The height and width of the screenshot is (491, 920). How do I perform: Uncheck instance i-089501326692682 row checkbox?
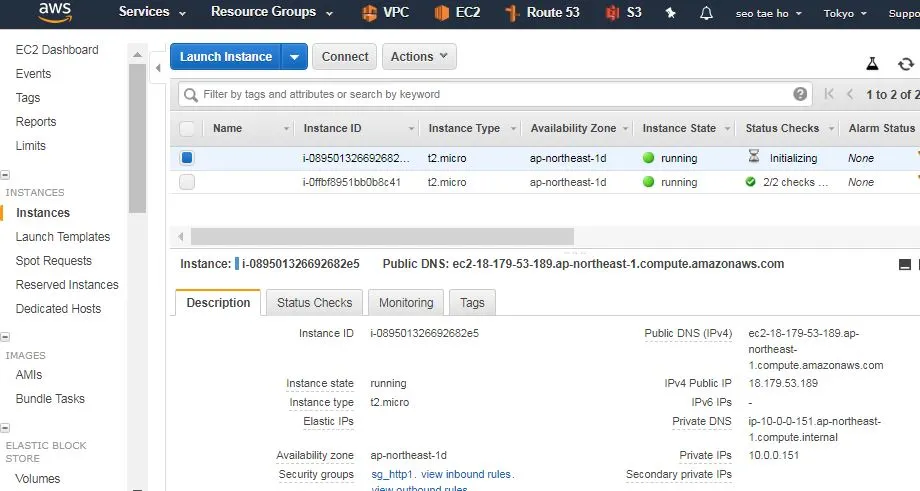(187, 158)
